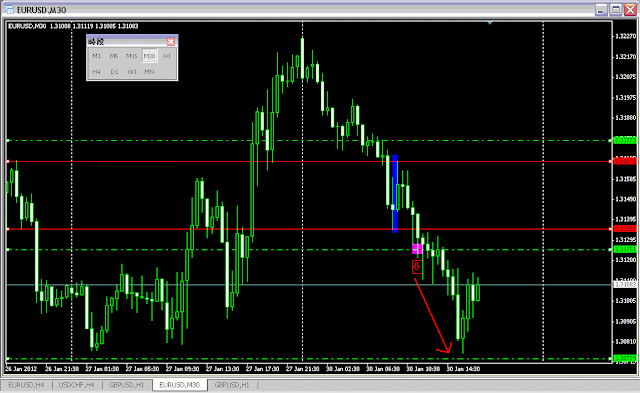Click the red 1.31351 price label
This screenshot has height=393, width=640.
click(x=625, y=229)
